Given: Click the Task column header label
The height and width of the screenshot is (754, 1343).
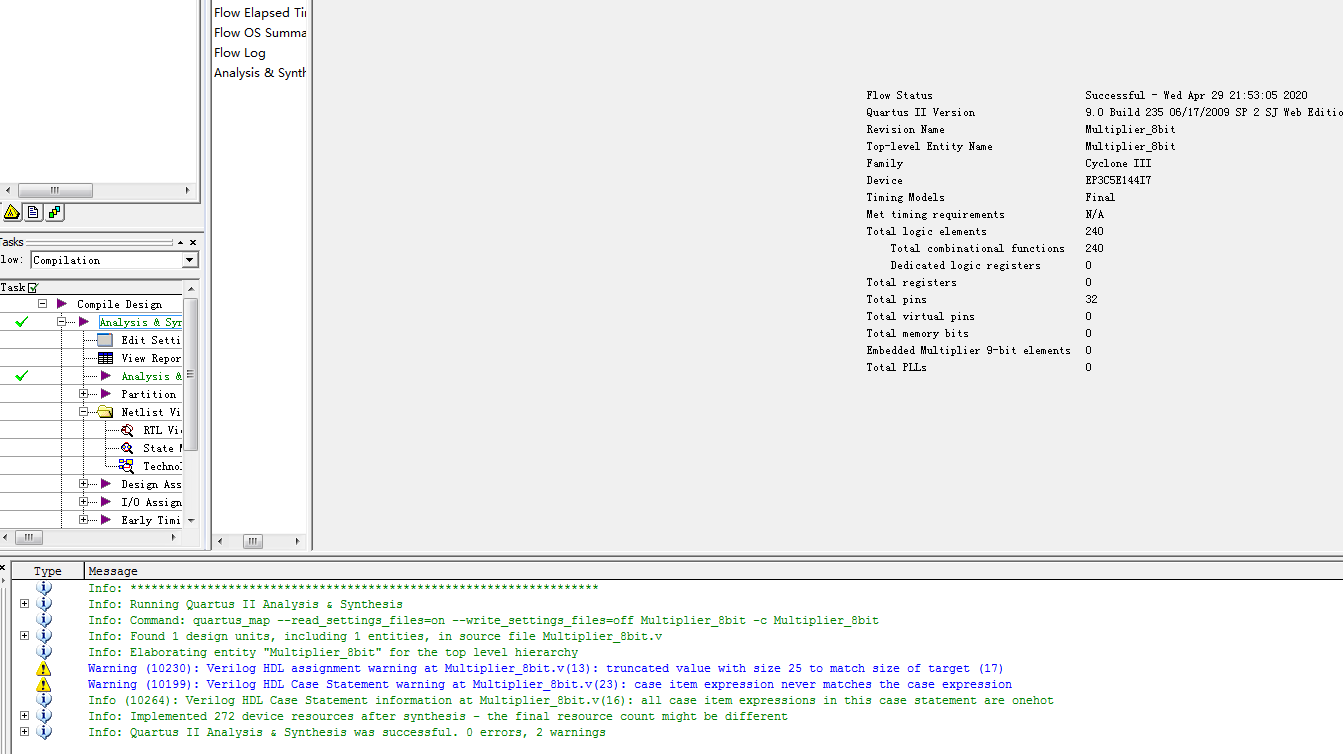Looking at the screenshot, I should click(x=13, y=288).
